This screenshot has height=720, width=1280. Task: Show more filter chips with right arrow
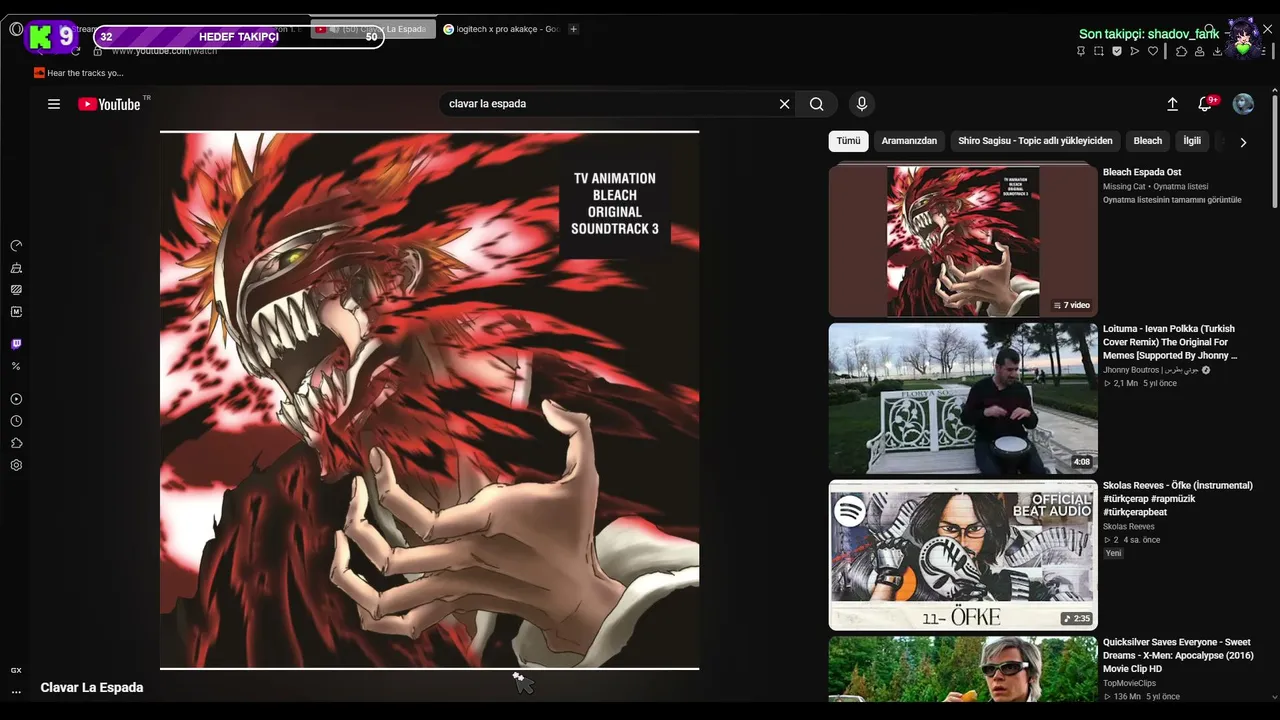[1243, 142]
